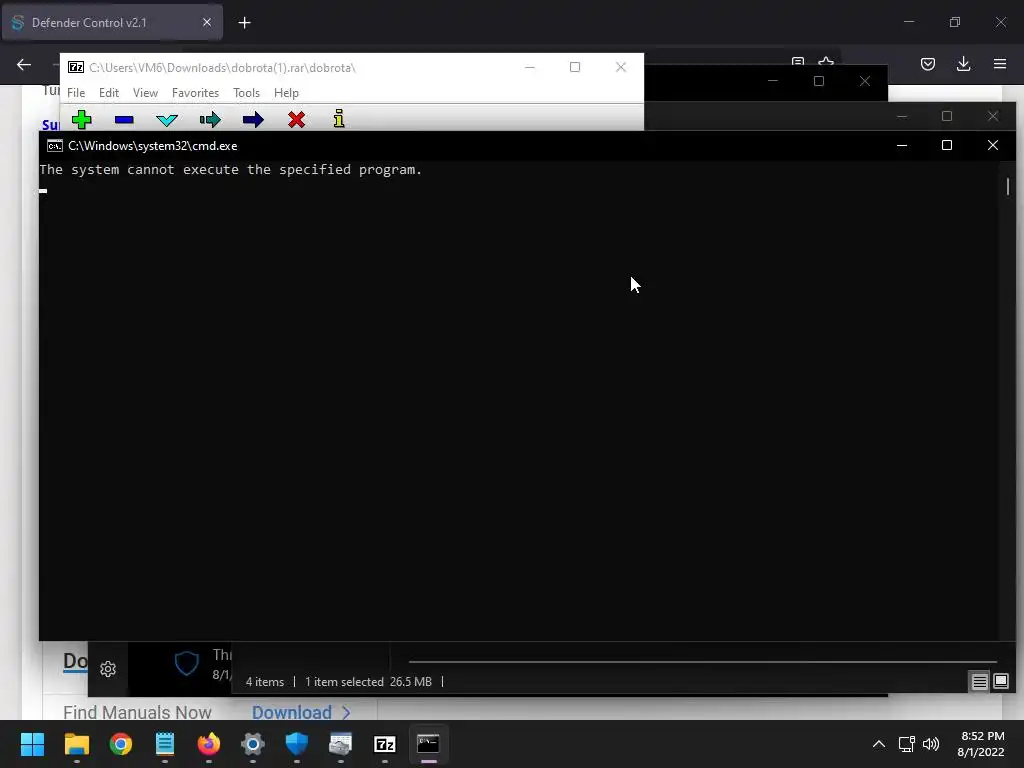This screenshot has width=1024, height=768.
Task: Click the cmd.exe title bar icon
Action: (x=55, y=146)
